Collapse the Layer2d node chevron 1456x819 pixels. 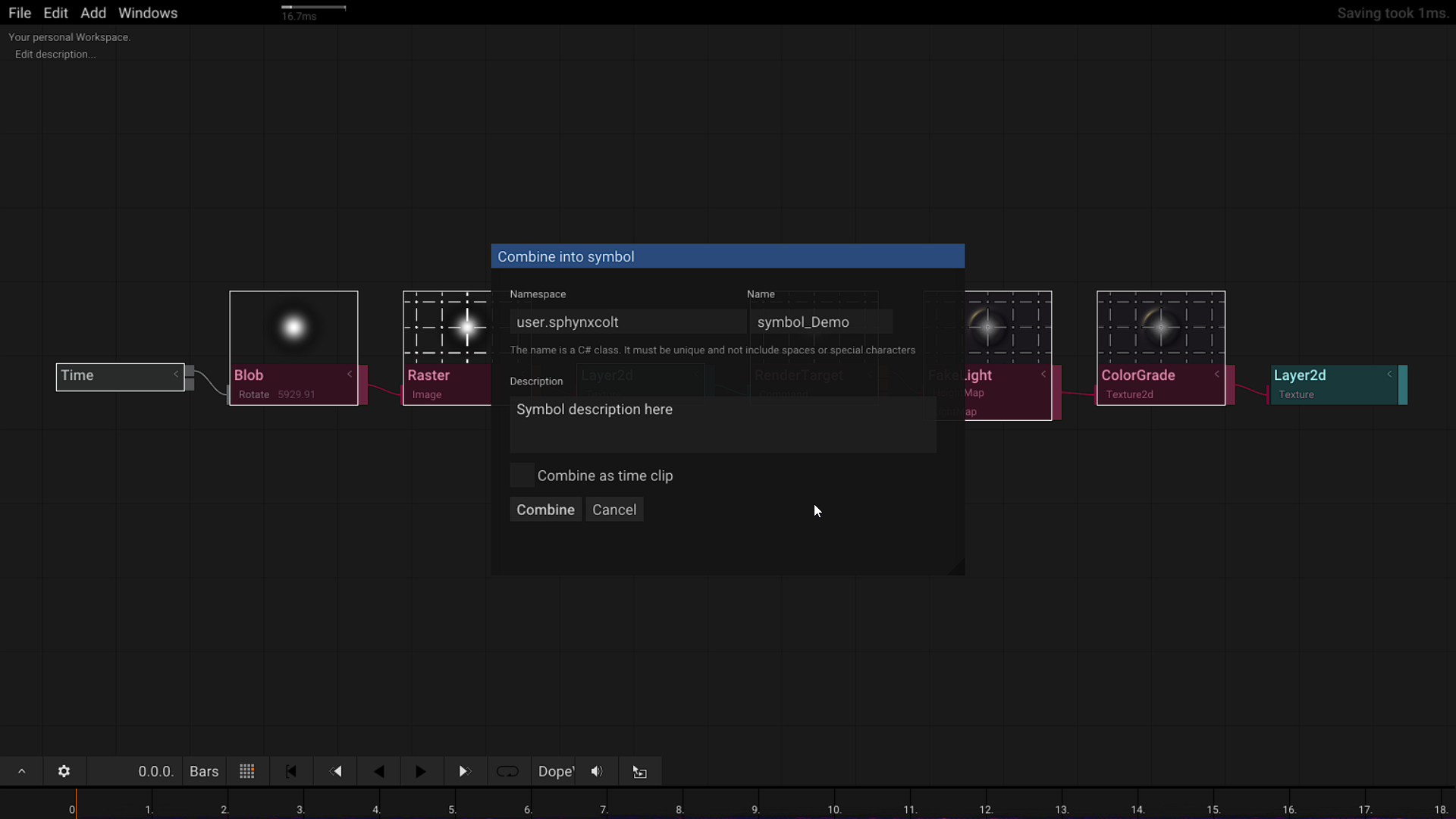click(1389, 374)
